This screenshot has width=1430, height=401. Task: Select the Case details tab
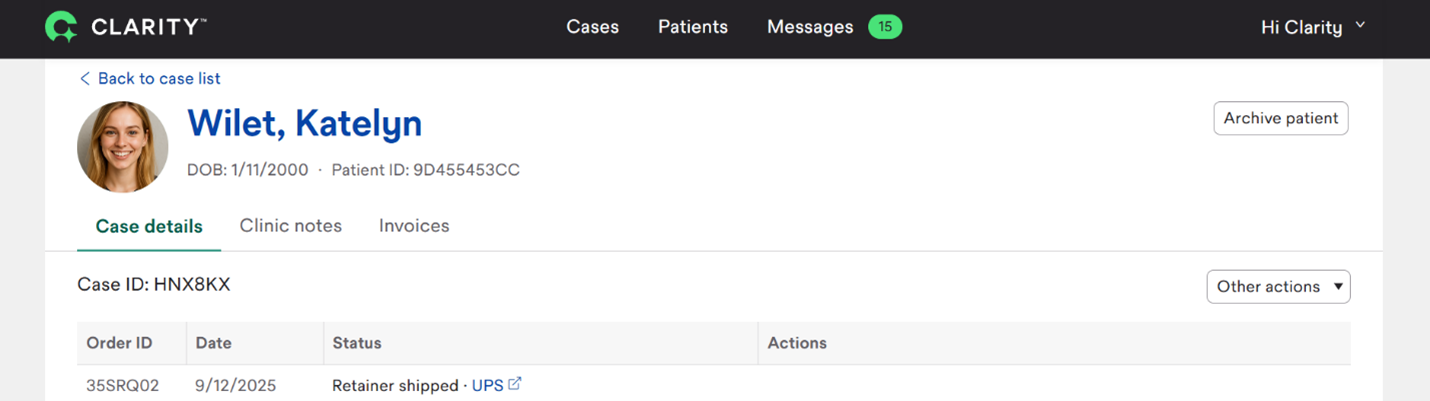tap(149, 226)
